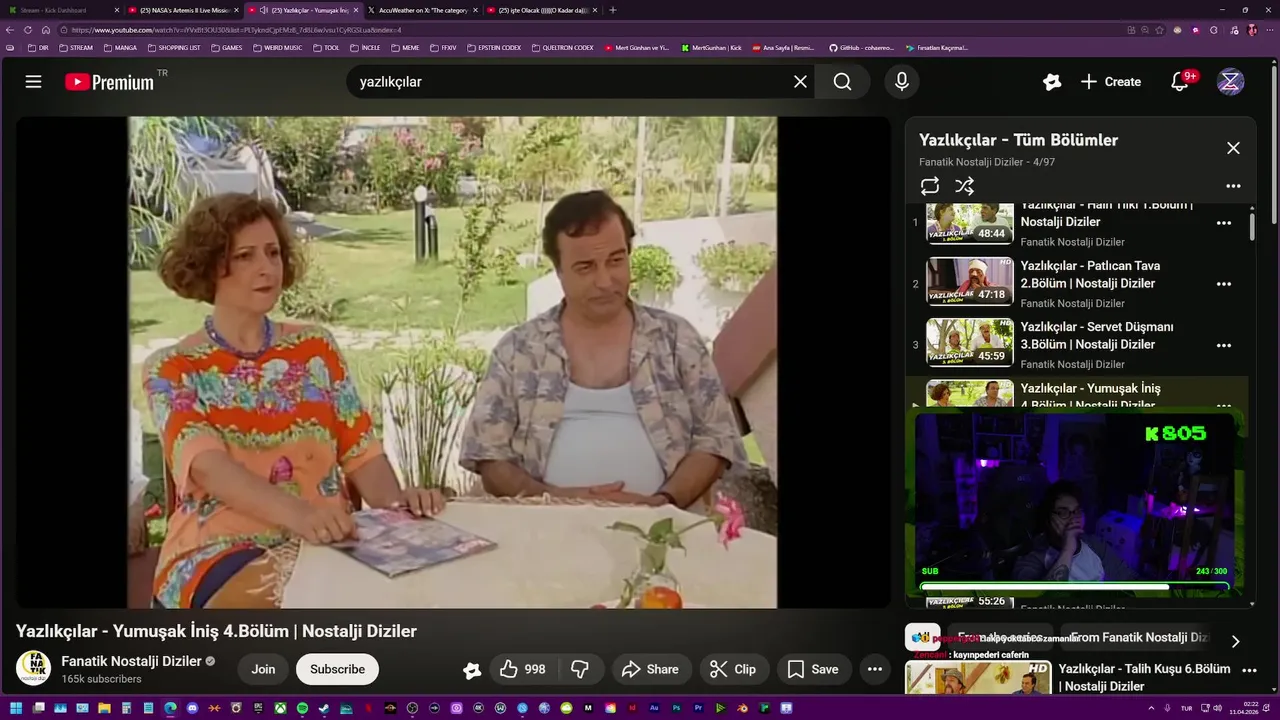
Task: Open the WEIRD MUSIC bookmarks folder
Action: [278, 47]
